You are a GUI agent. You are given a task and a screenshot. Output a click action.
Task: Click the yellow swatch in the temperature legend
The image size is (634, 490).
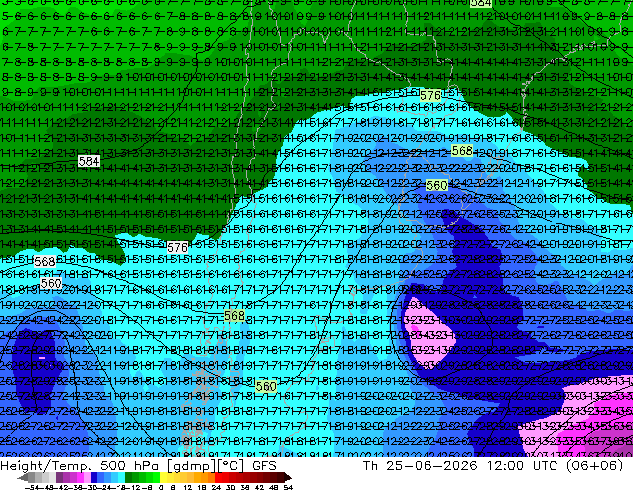(163, 477)
